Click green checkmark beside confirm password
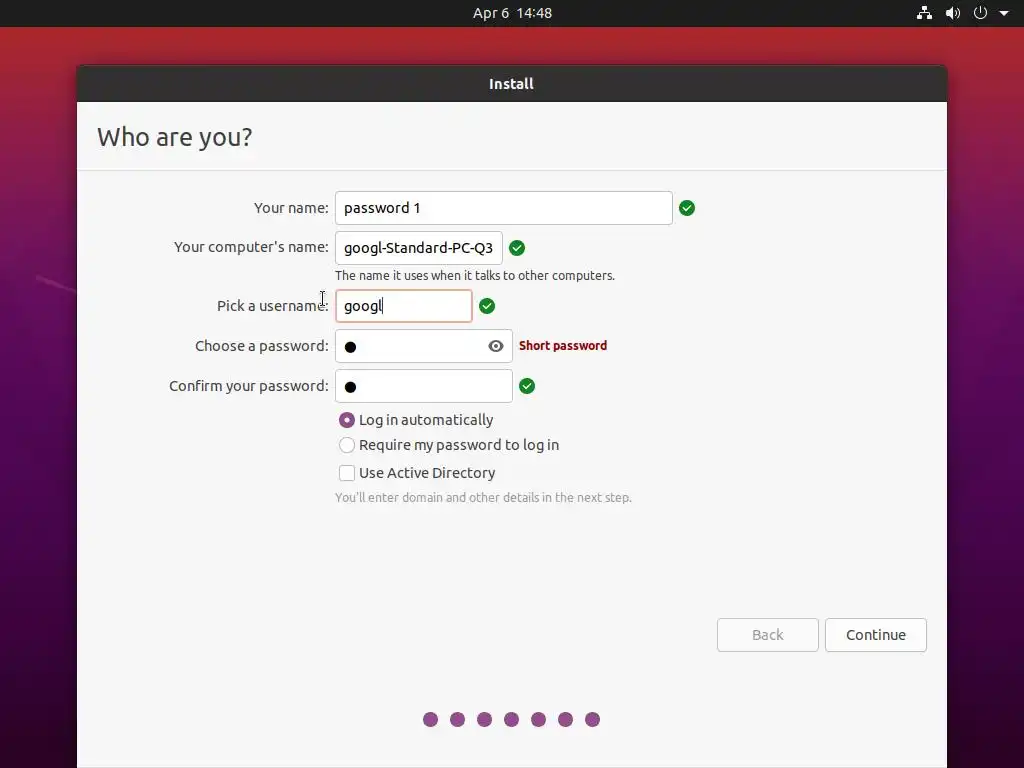 527,386
